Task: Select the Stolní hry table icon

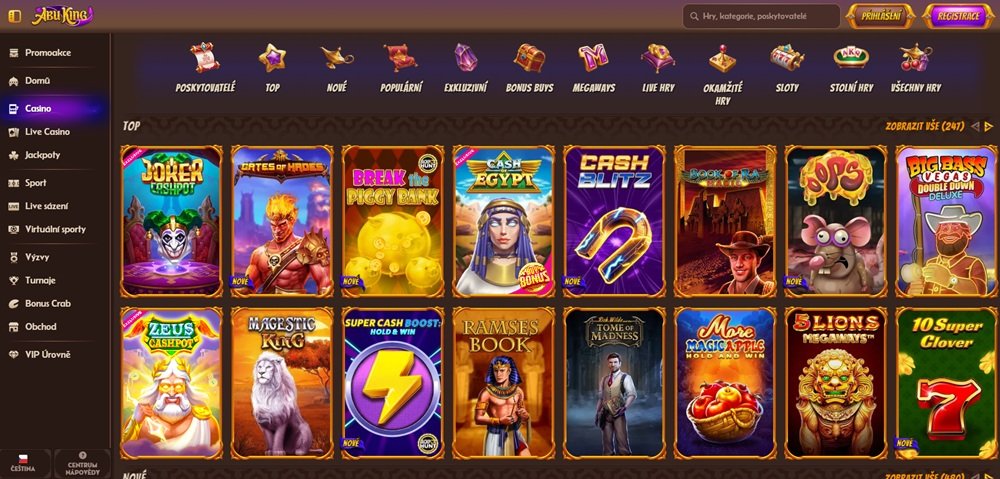Action: pos(851,57)
